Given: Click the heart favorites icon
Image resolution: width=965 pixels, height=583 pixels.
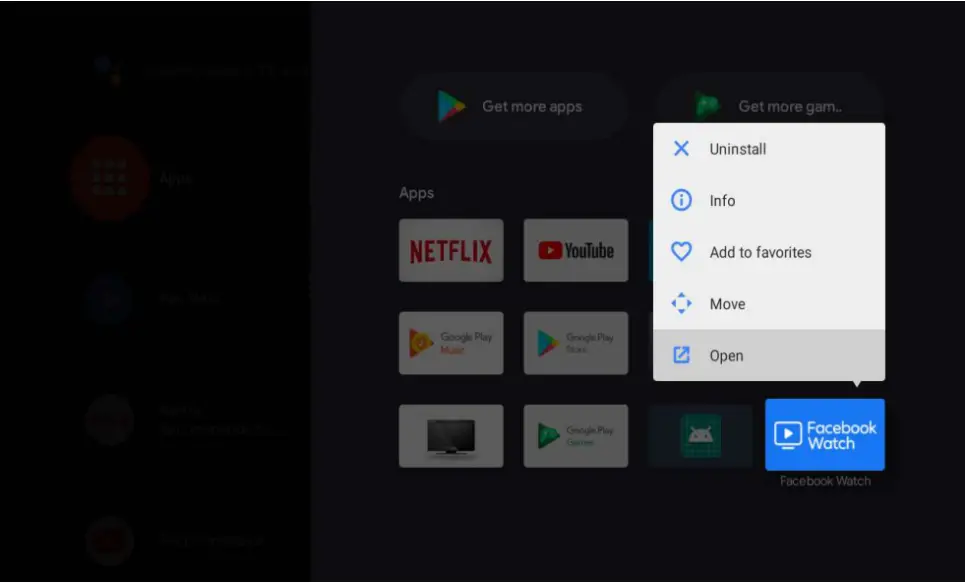Looking at the screenshot, I should [681, 252].
